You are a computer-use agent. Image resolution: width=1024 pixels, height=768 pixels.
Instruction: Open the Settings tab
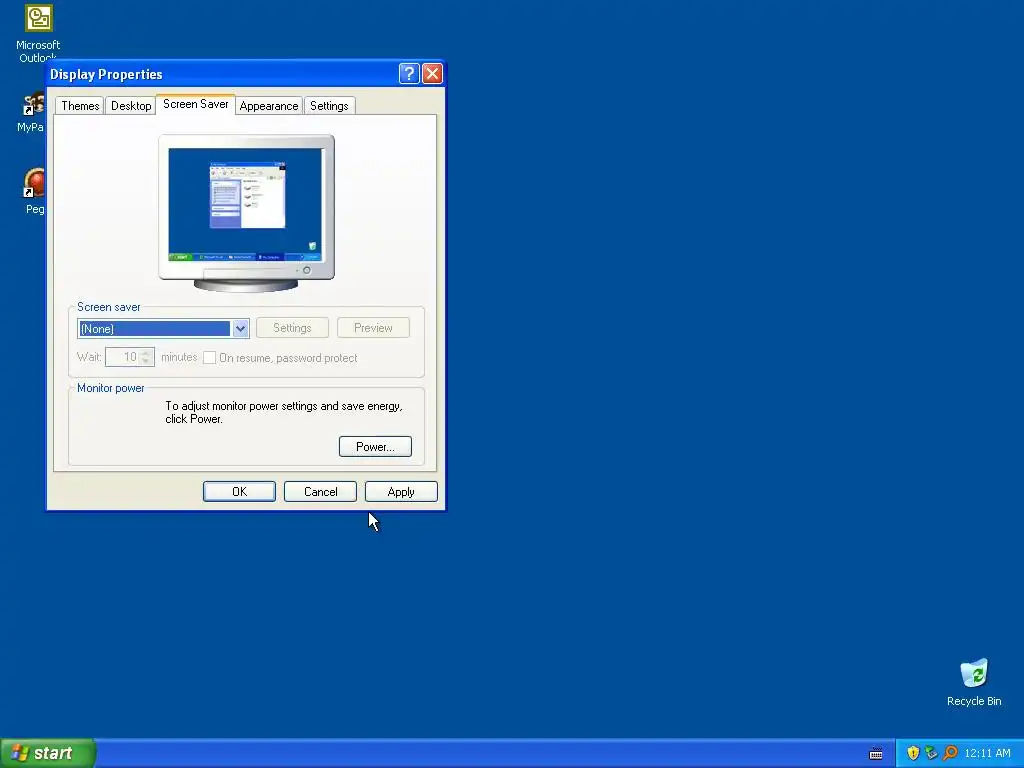[329, 106]
